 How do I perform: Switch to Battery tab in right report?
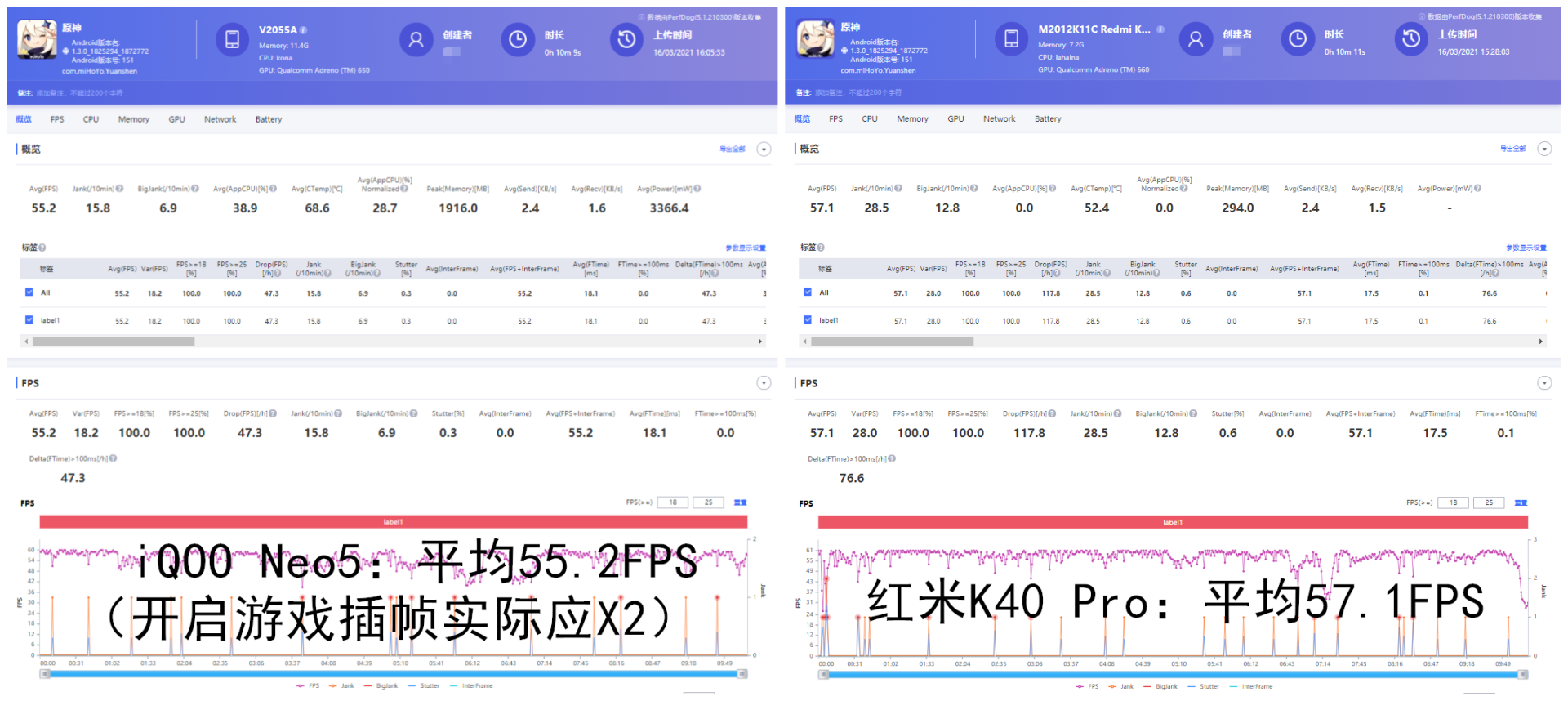[1048, 118]
